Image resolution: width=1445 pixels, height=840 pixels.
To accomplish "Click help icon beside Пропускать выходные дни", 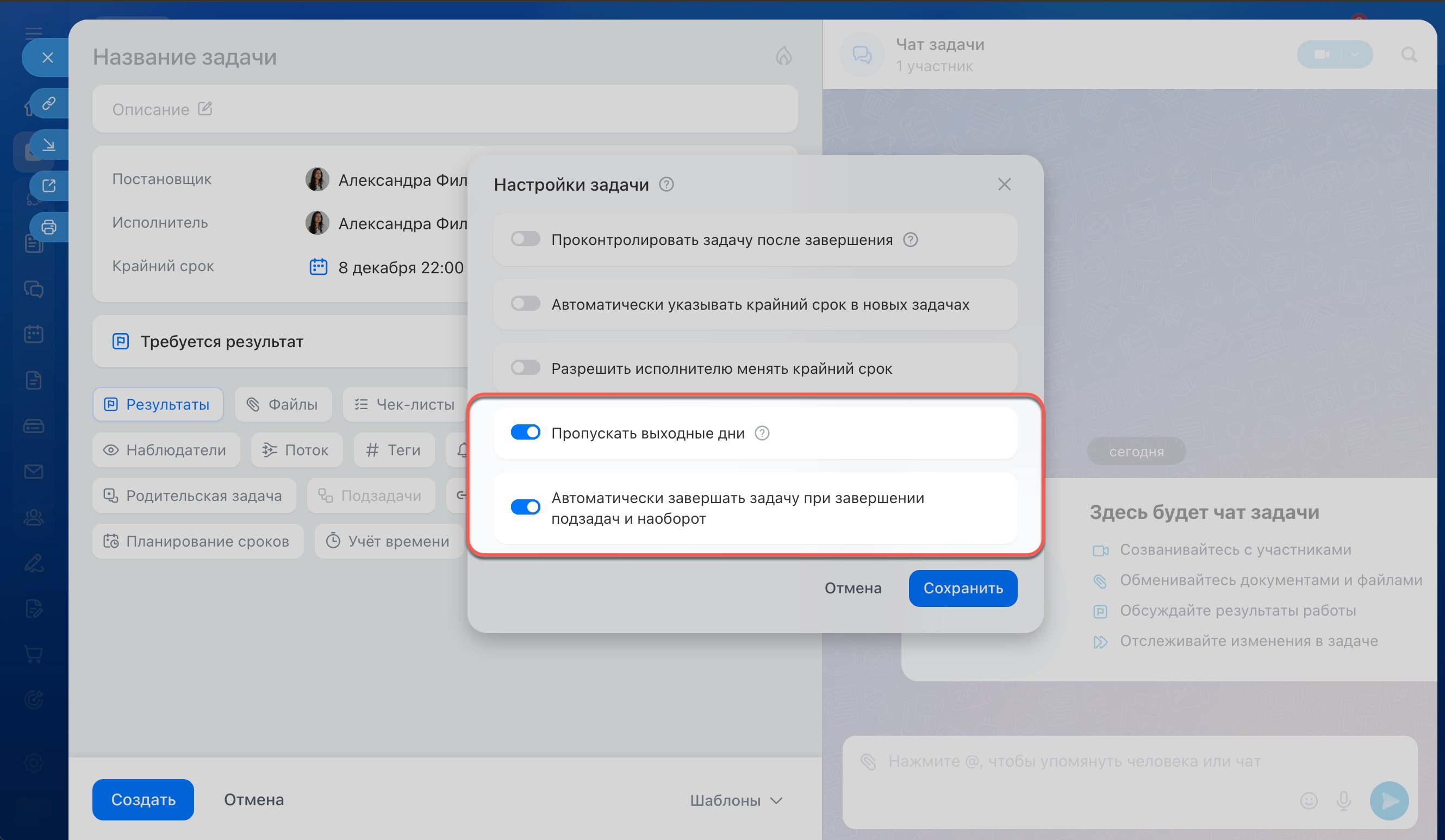I will pos(762,433).
